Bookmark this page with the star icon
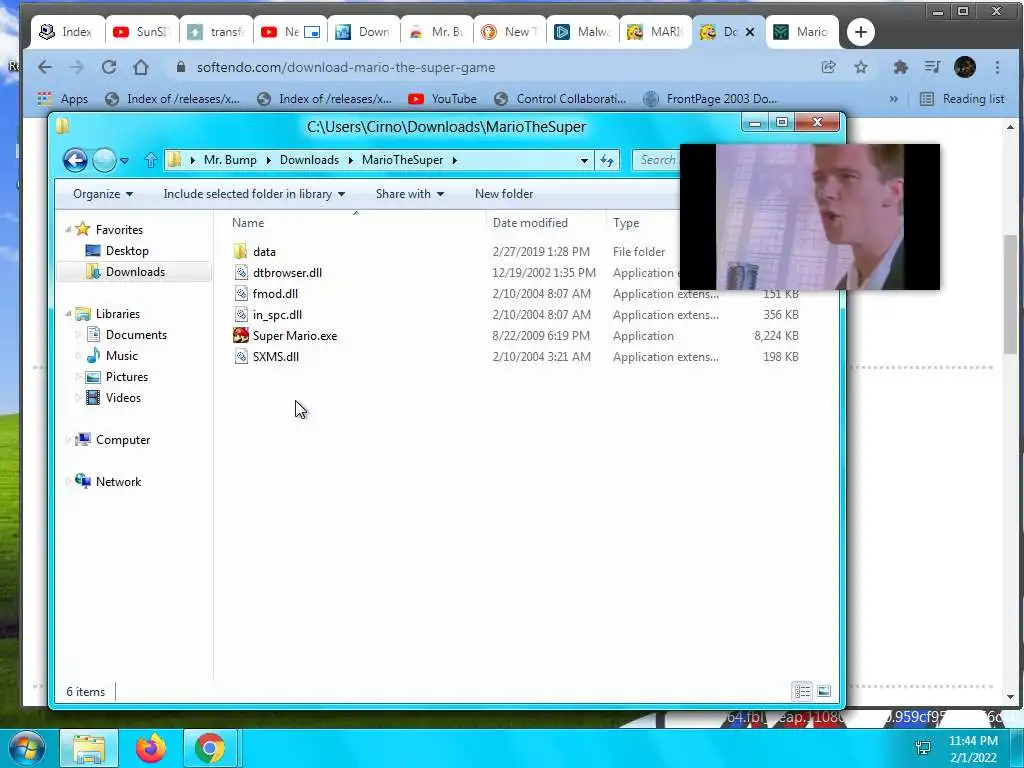The height and width of the screenshot is (768, 1024). [861, 67]
